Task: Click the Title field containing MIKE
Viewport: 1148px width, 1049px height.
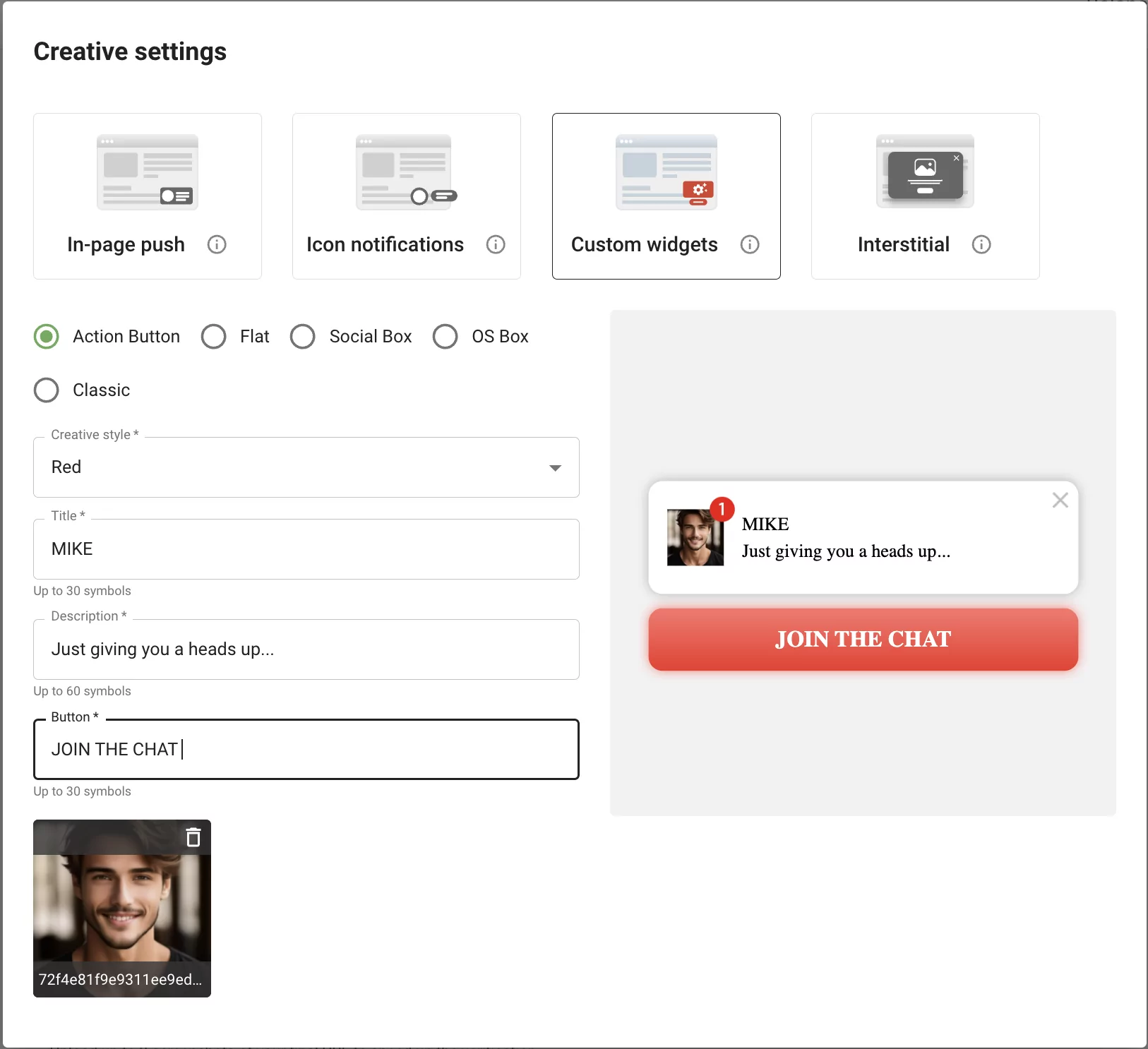Action: click(306, 549)
